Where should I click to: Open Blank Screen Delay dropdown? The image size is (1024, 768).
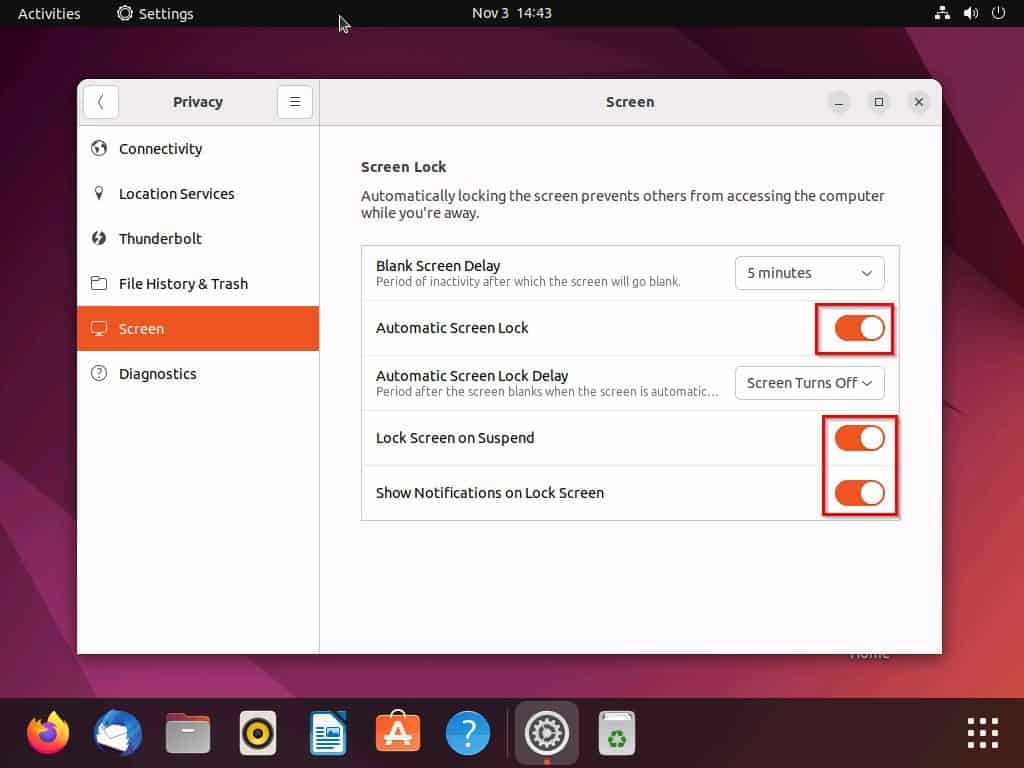pos(810,273)
